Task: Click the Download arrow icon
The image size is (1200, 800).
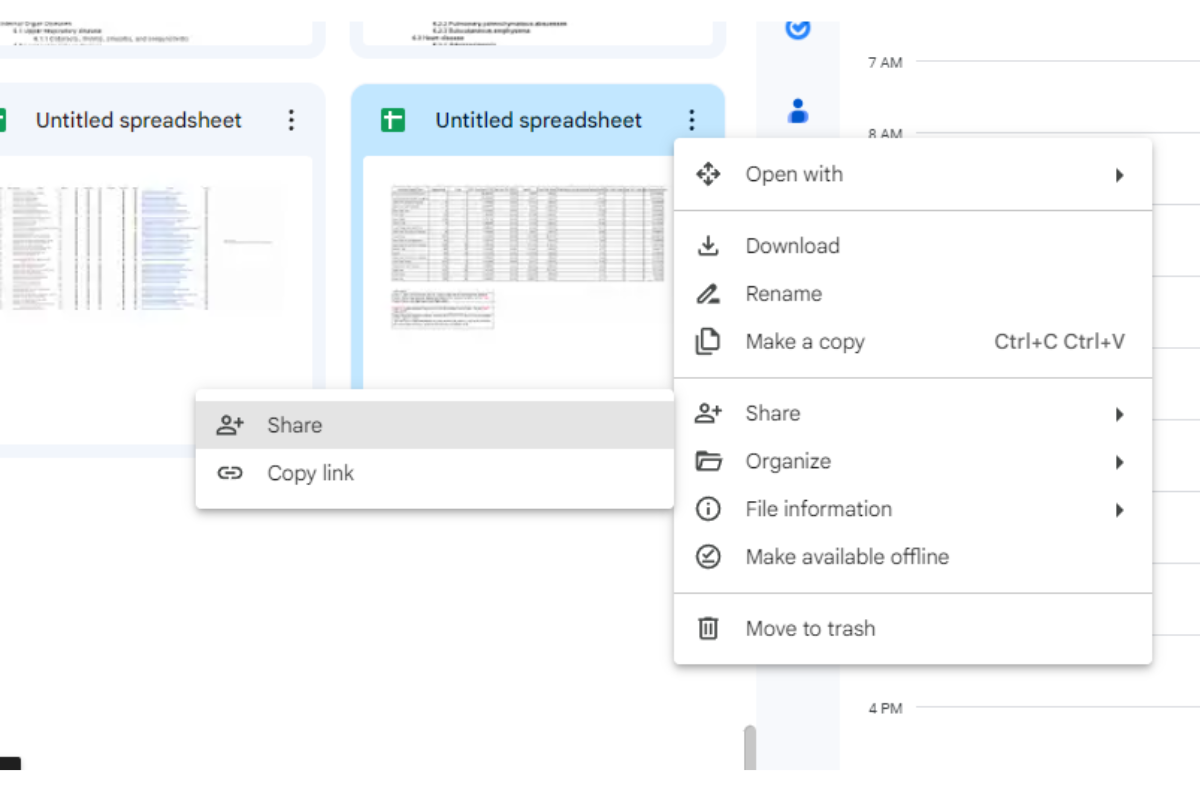Action: pos(708,246)
